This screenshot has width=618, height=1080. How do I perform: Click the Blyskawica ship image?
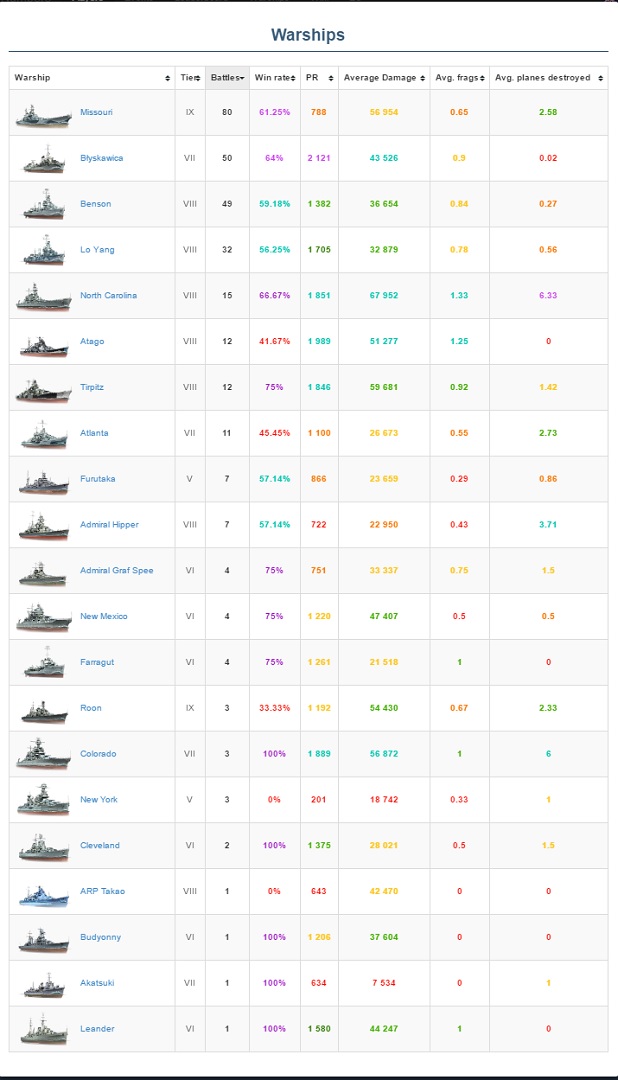44,159
